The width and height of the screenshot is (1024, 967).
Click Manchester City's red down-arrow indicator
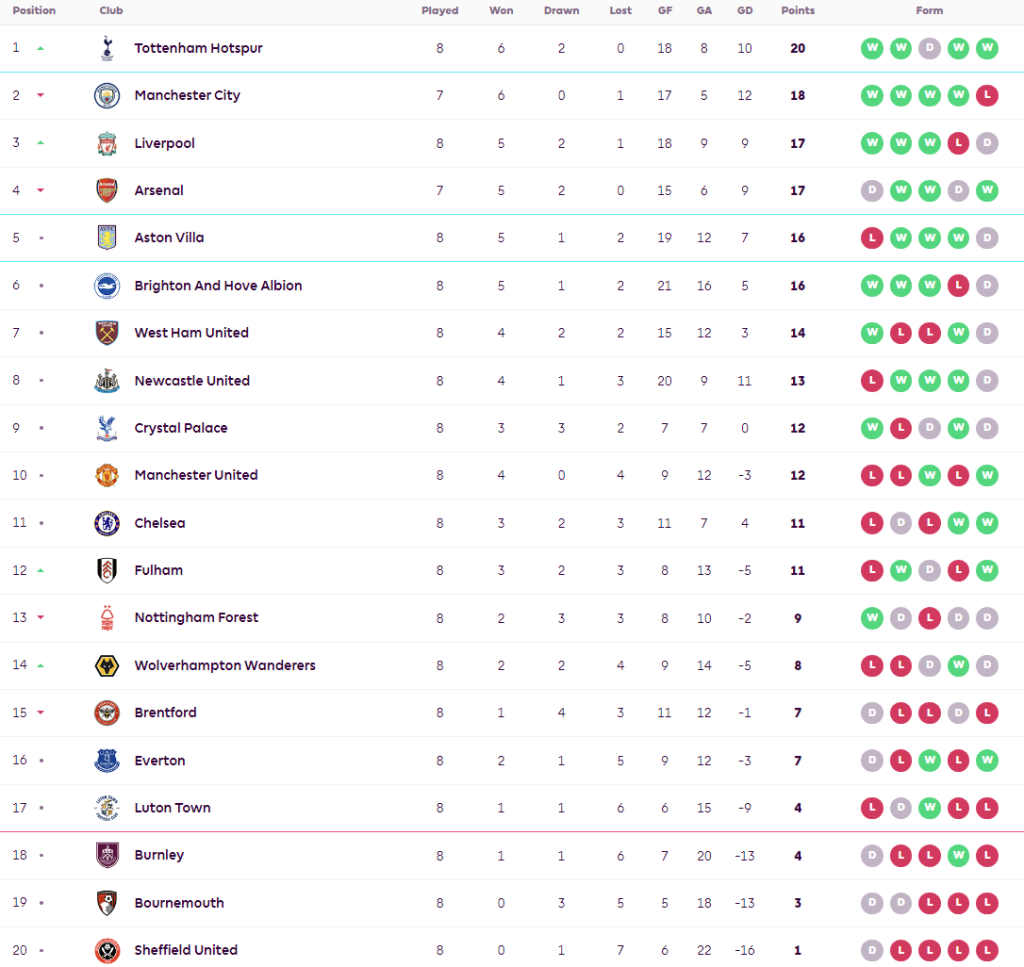coord(41,96)
